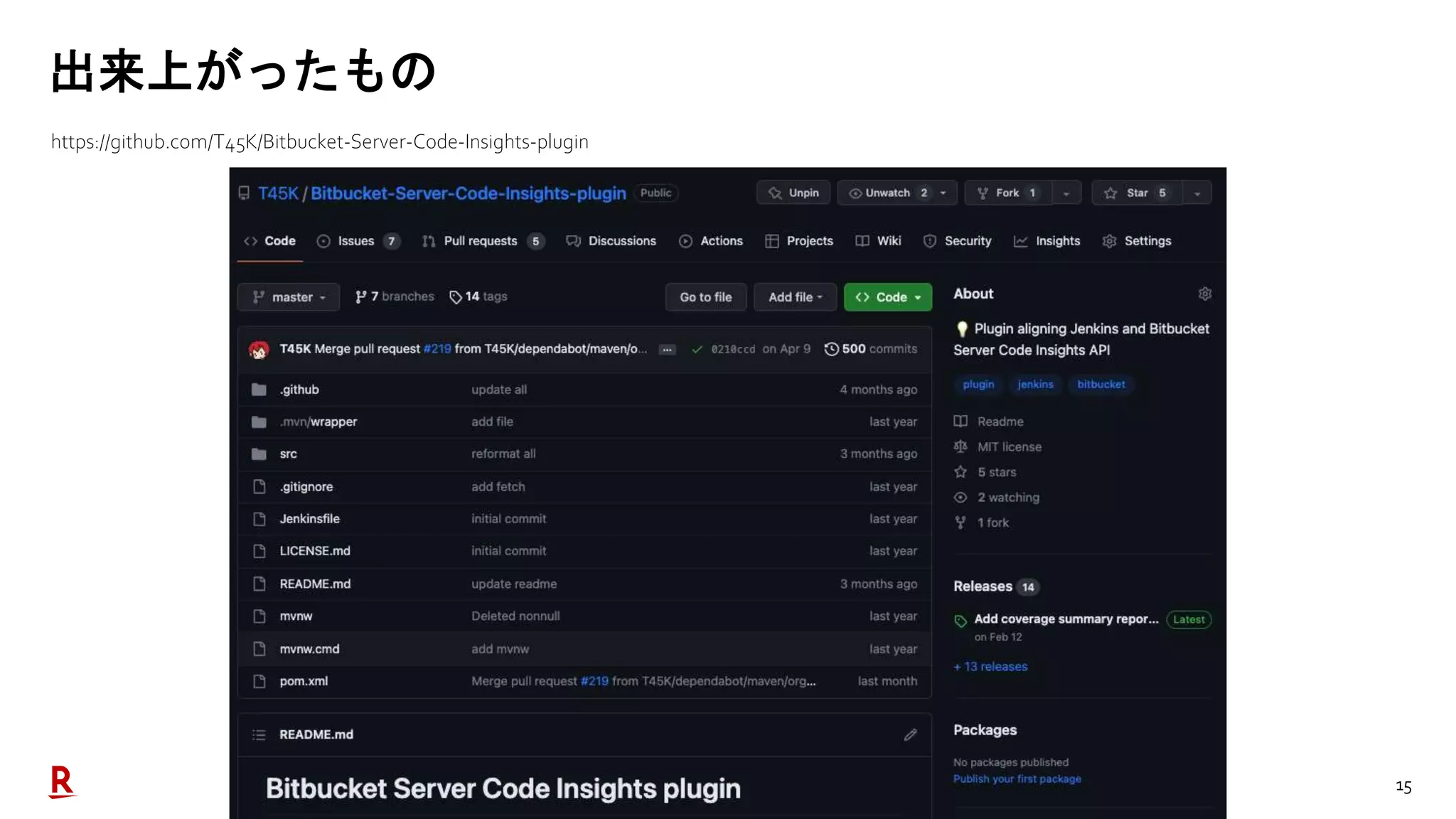
Task: Click the 'reformat all' commit message
Action: coord(503,454)
